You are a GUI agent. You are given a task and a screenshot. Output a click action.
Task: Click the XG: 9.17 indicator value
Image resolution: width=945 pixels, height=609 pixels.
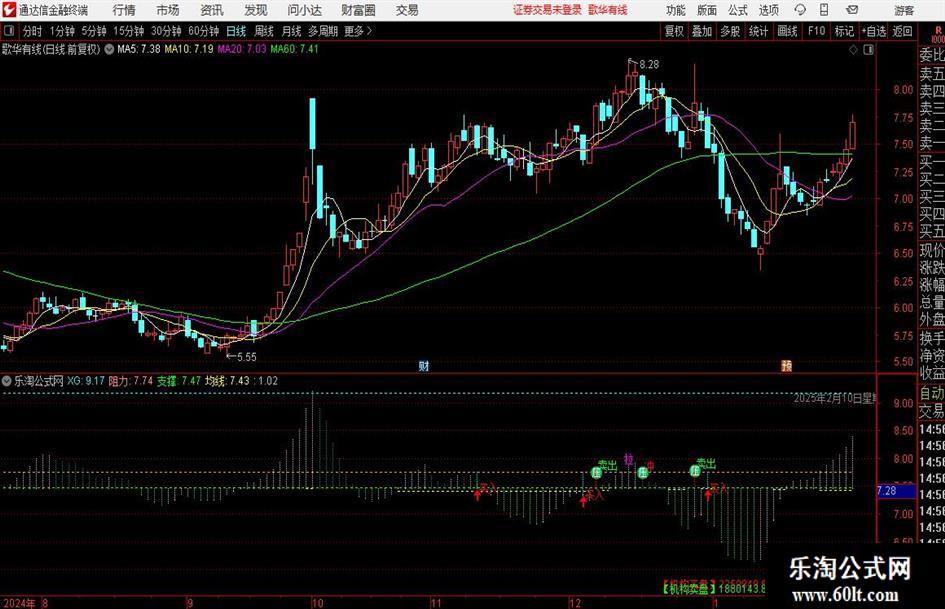coord(86,381)
